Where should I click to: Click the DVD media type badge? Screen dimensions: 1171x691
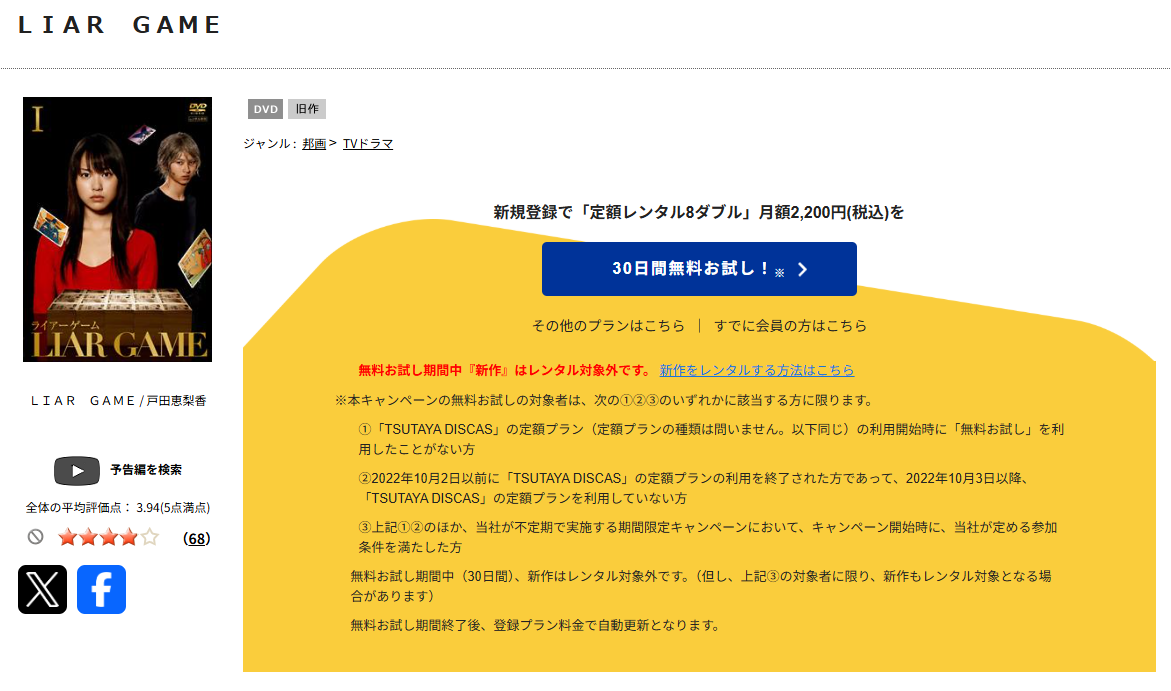pyautogui.click(x=265, y=109)
